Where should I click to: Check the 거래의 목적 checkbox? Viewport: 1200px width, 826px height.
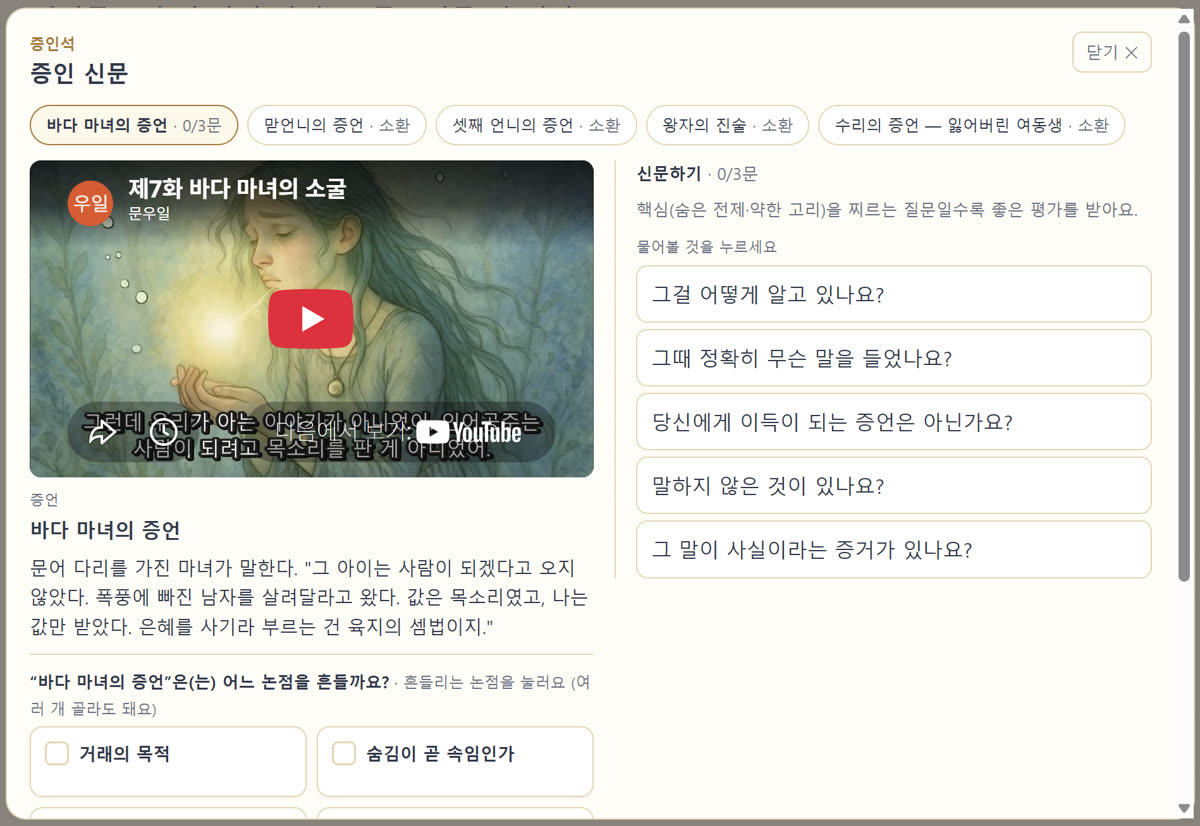[57, 753]
